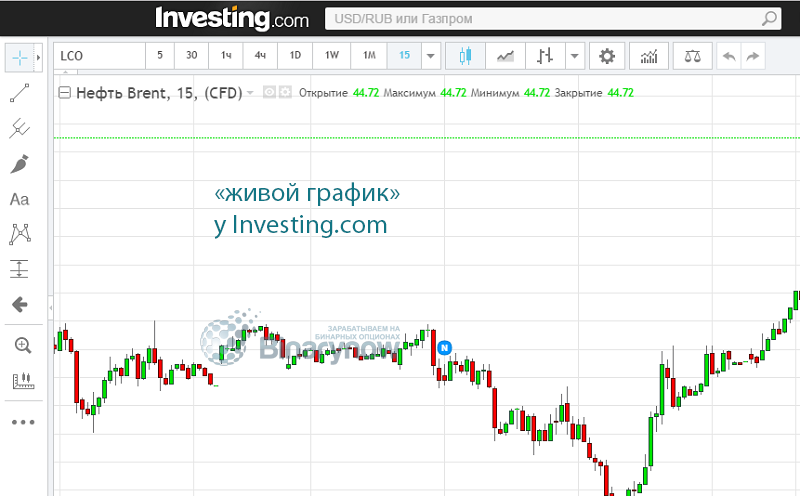Collapse the Нефть Brent legend box
Image resolution: width=800 pixels, height=496 pixels.
(64, 92)
